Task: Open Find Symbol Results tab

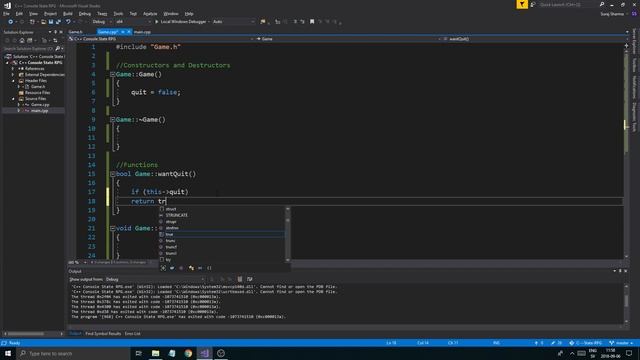Action: (103, 334)
